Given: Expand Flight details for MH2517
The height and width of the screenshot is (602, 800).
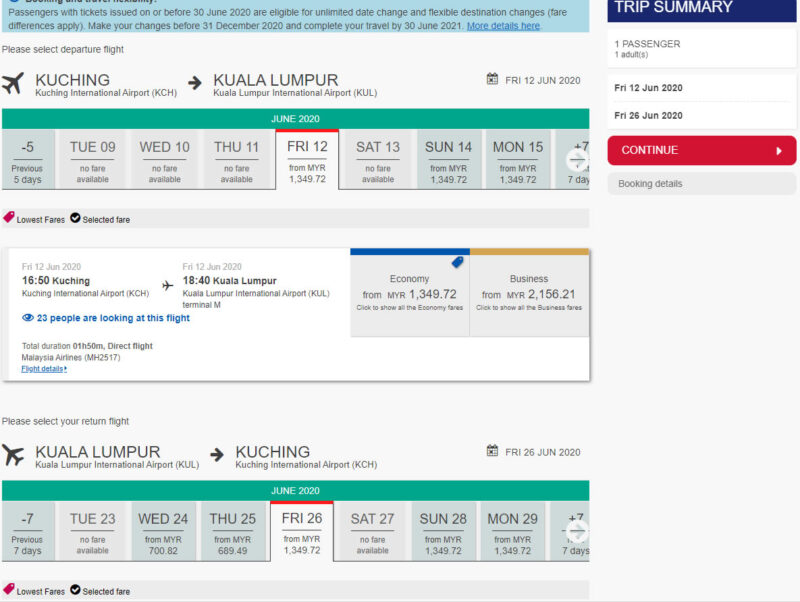Looking at the screenshot, I should click(44, 369).
